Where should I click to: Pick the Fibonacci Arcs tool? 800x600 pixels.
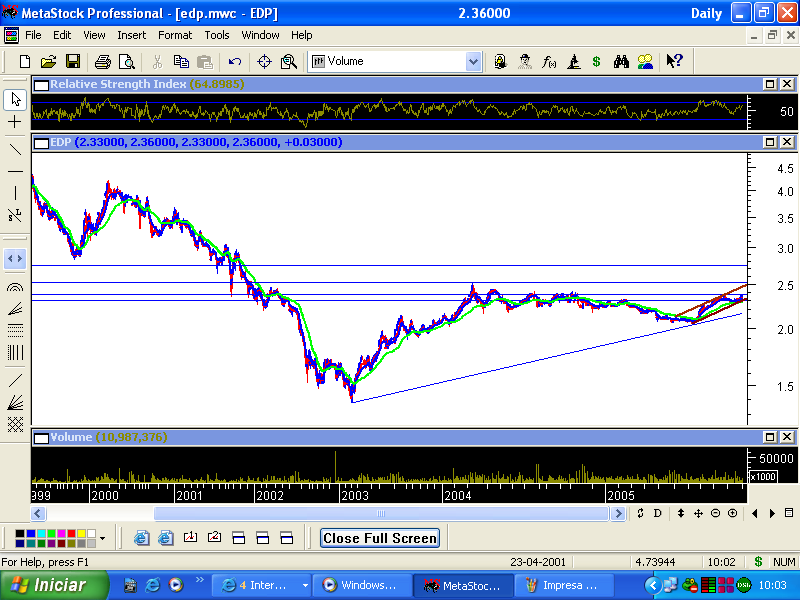pos(15,287)
